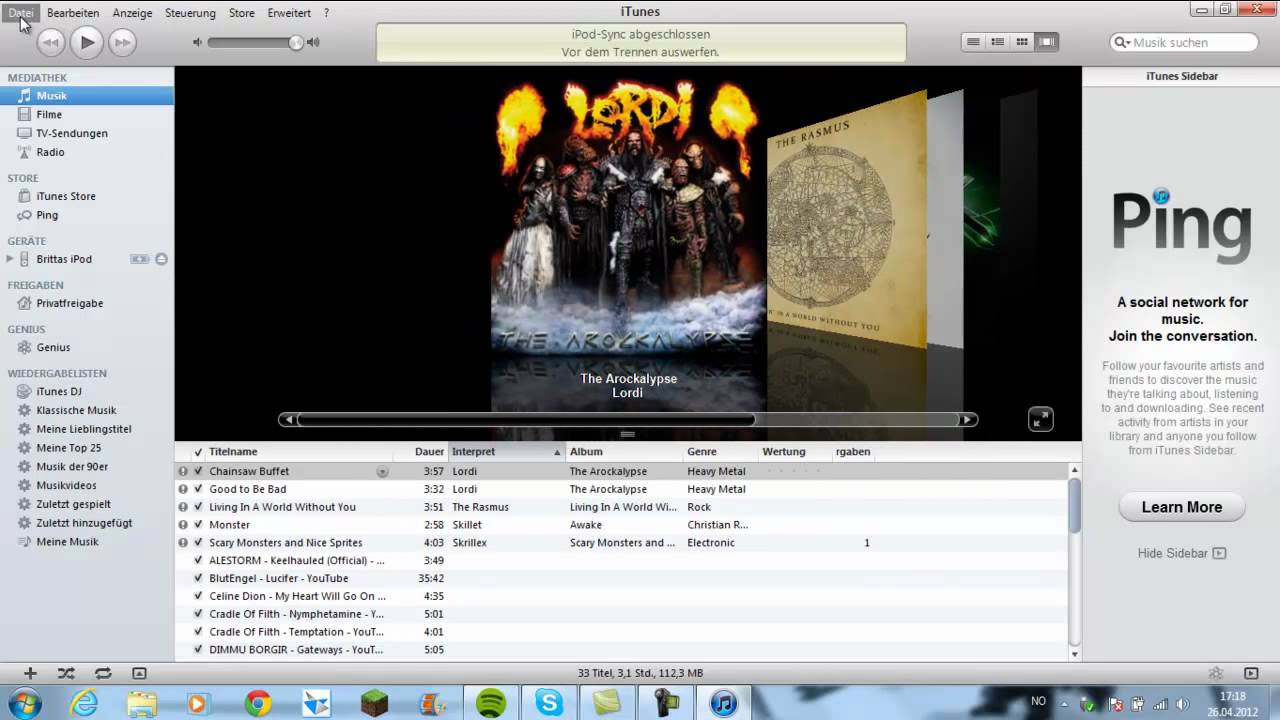
Task: Uncheck the BlutEngel Lucifer track
Action: (x=198, y=579)
